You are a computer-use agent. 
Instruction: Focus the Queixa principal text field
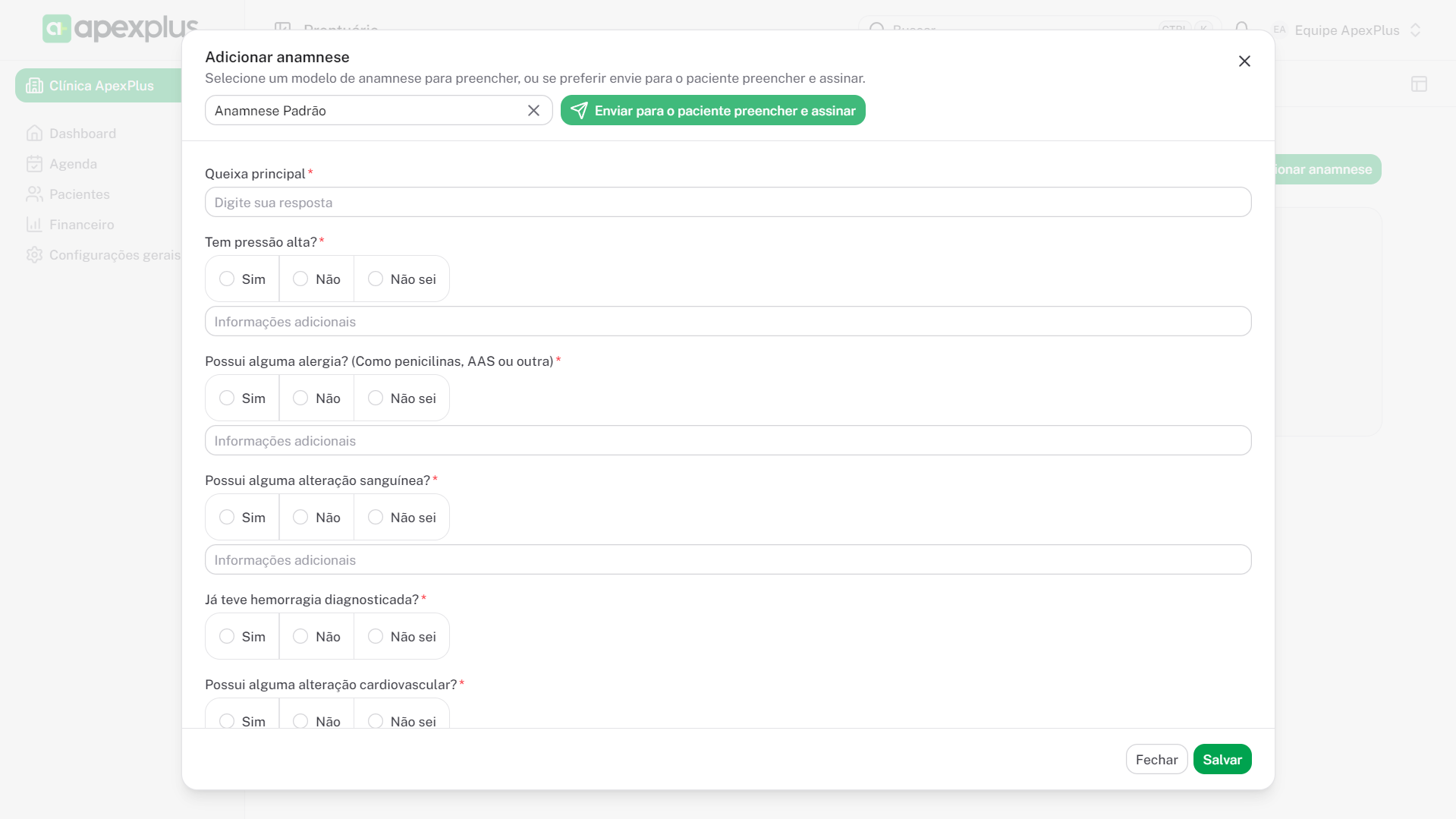point(728,203)
